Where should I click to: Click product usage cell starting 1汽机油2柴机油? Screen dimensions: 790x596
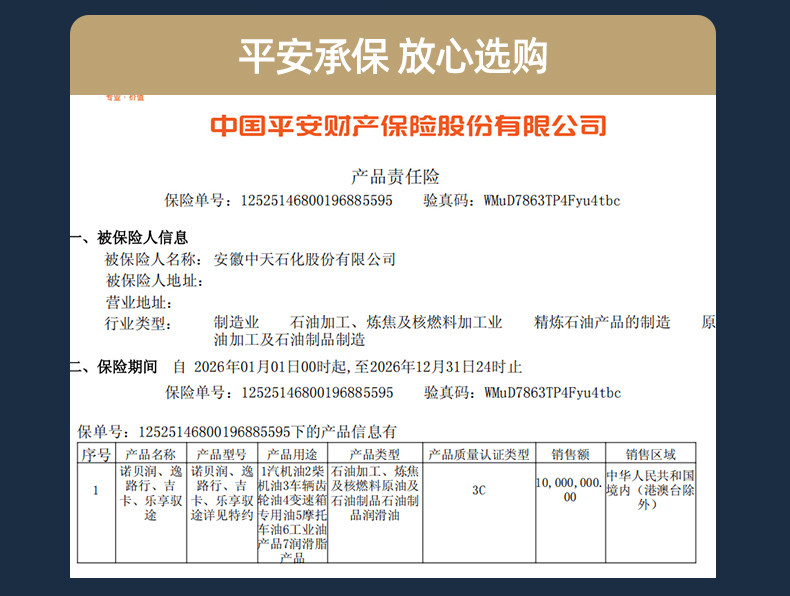click(292, 514)
